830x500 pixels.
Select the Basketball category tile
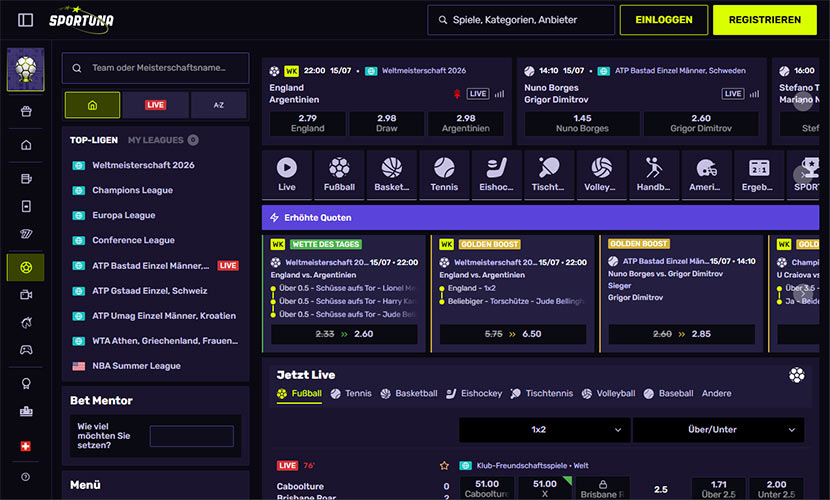tap(392, 175)
